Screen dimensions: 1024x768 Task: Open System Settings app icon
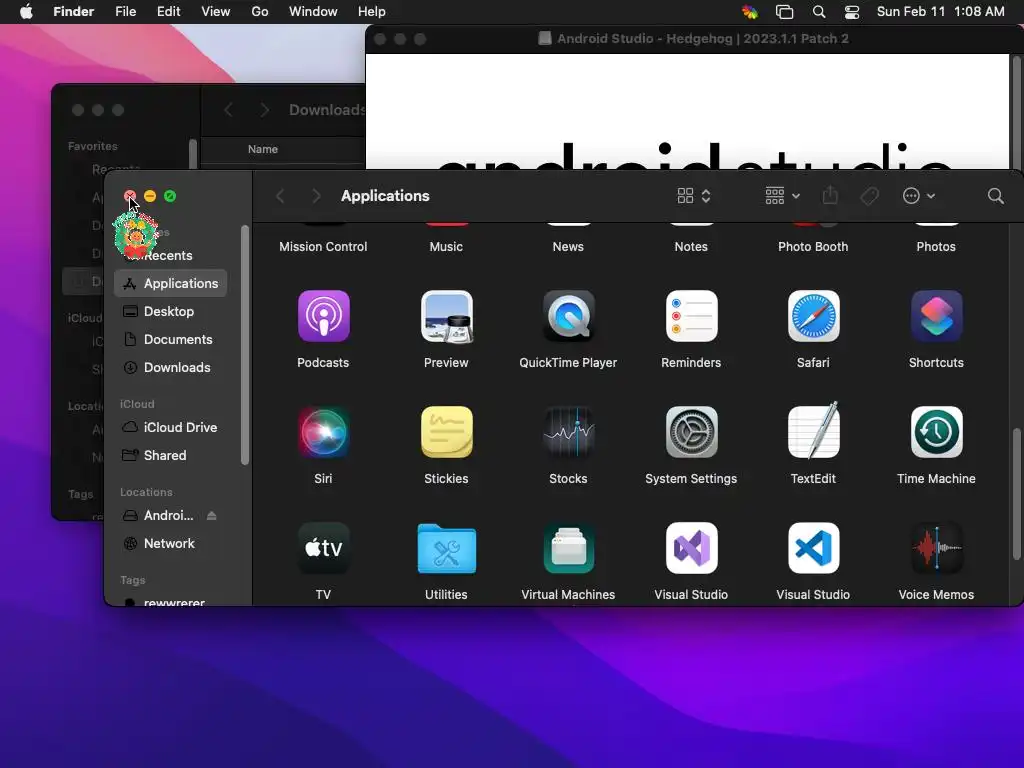[x=692, y=432]
